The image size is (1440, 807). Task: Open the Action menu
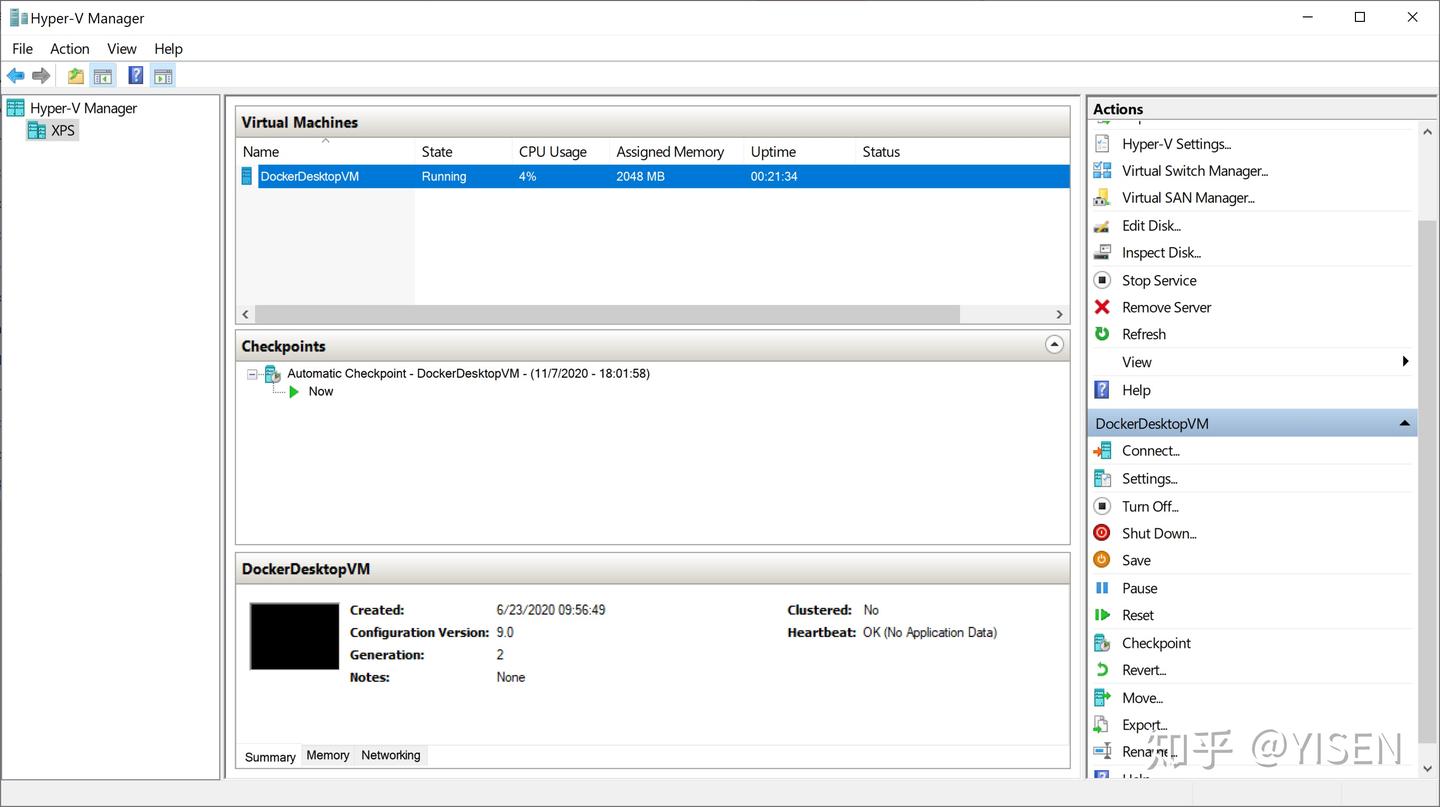70,48
